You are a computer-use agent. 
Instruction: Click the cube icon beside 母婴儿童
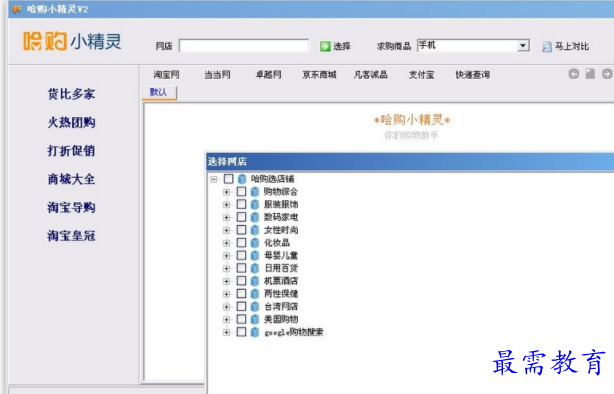[255, 256]
